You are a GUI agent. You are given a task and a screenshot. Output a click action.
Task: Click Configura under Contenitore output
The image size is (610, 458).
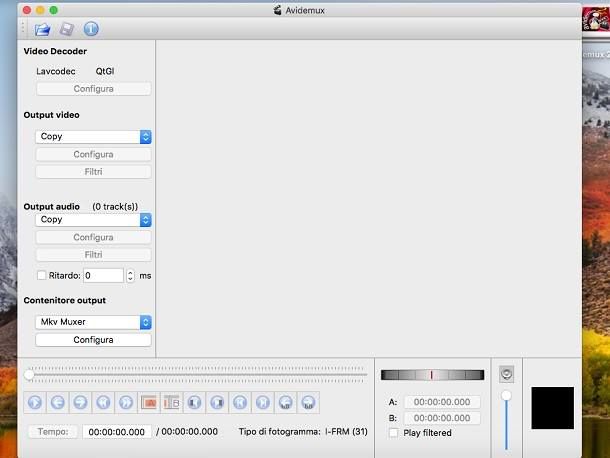pyautogui.click(x=93, y=340)
